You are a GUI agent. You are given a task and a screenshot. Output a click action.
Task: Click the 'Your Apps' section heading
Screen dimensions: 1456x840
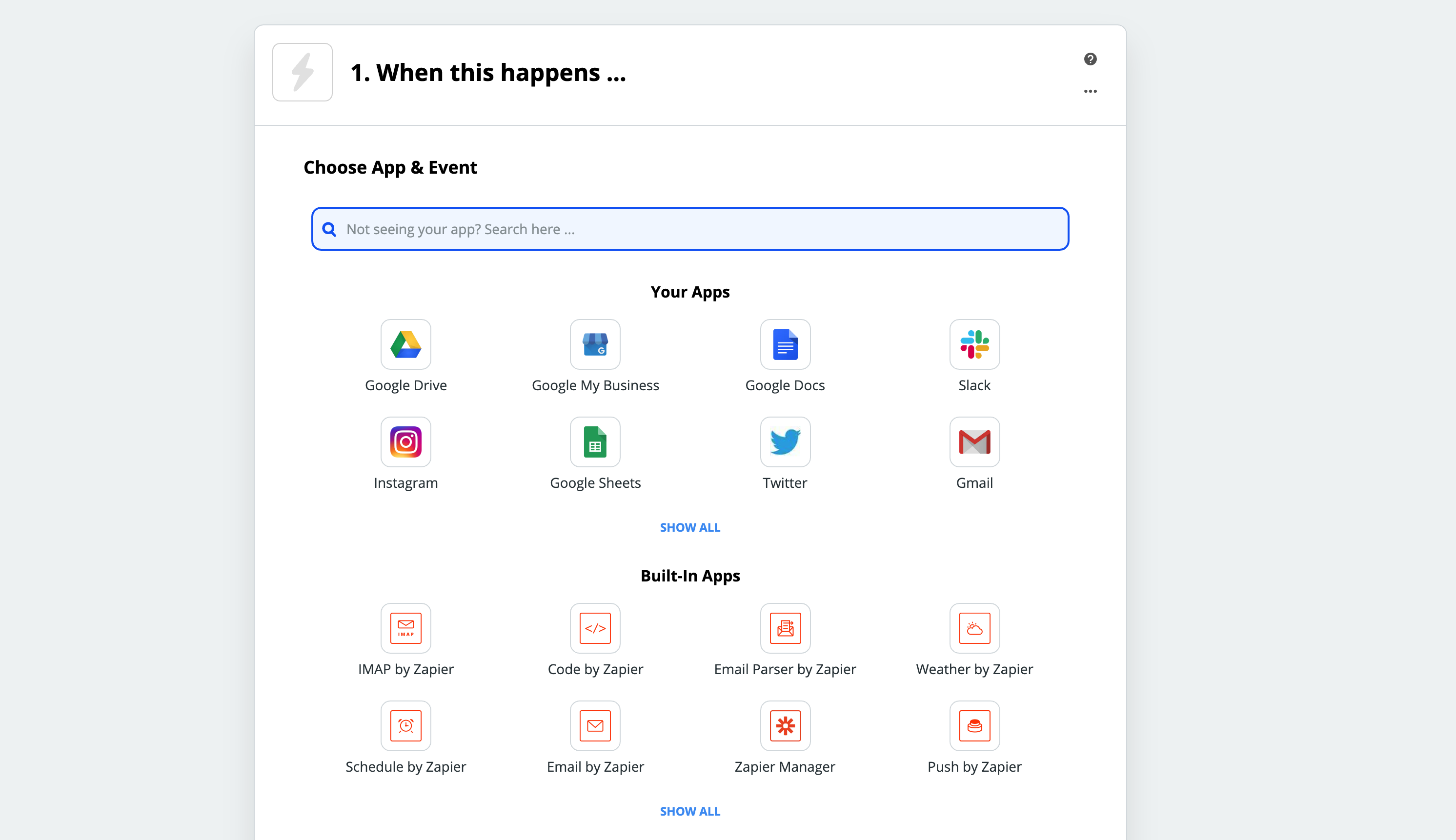689,292
